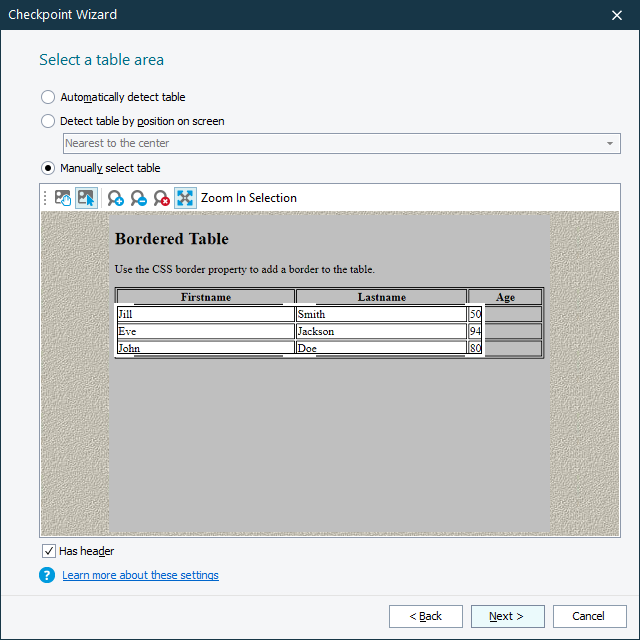The width and height of the screenshot is (640, 640).
Task: Click Zoom In Selection toolbar label
Action: [x=248, y=198]
